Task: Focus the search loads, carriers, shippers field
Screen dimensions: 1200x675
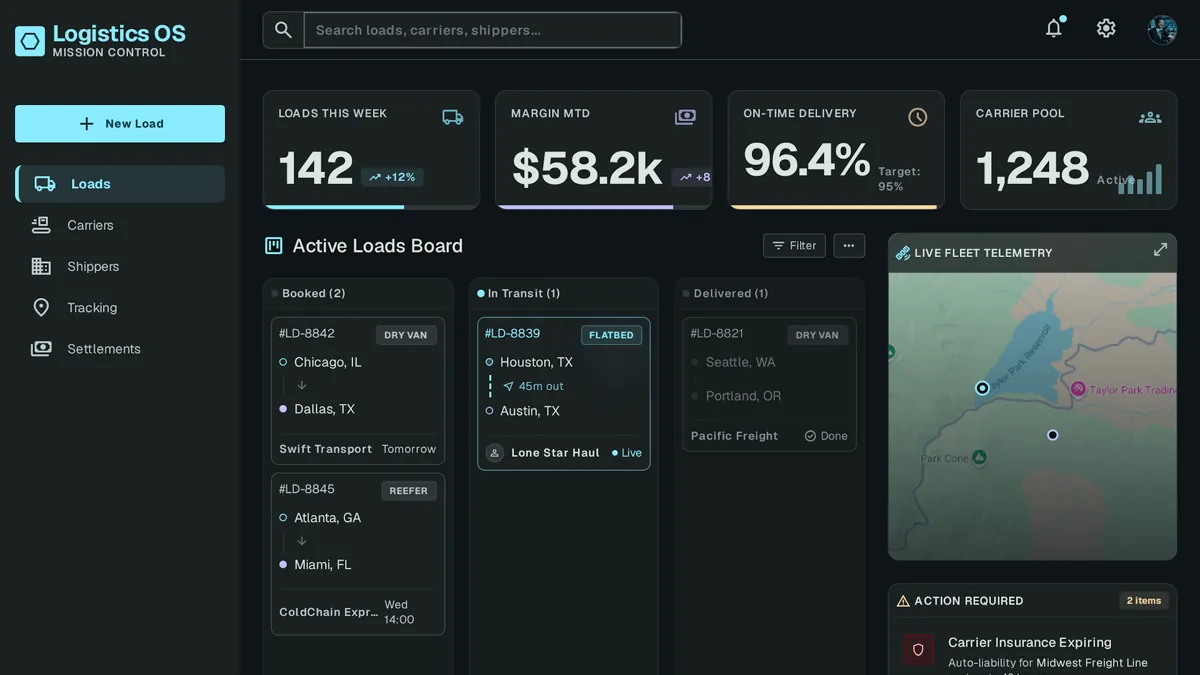Action: (x=492, y=30)
